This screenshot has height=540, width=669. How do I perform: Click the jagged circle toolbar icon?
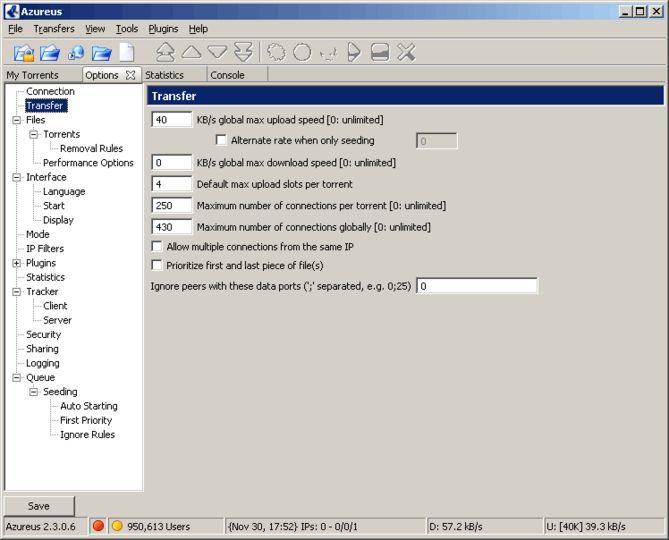[276, 52]
